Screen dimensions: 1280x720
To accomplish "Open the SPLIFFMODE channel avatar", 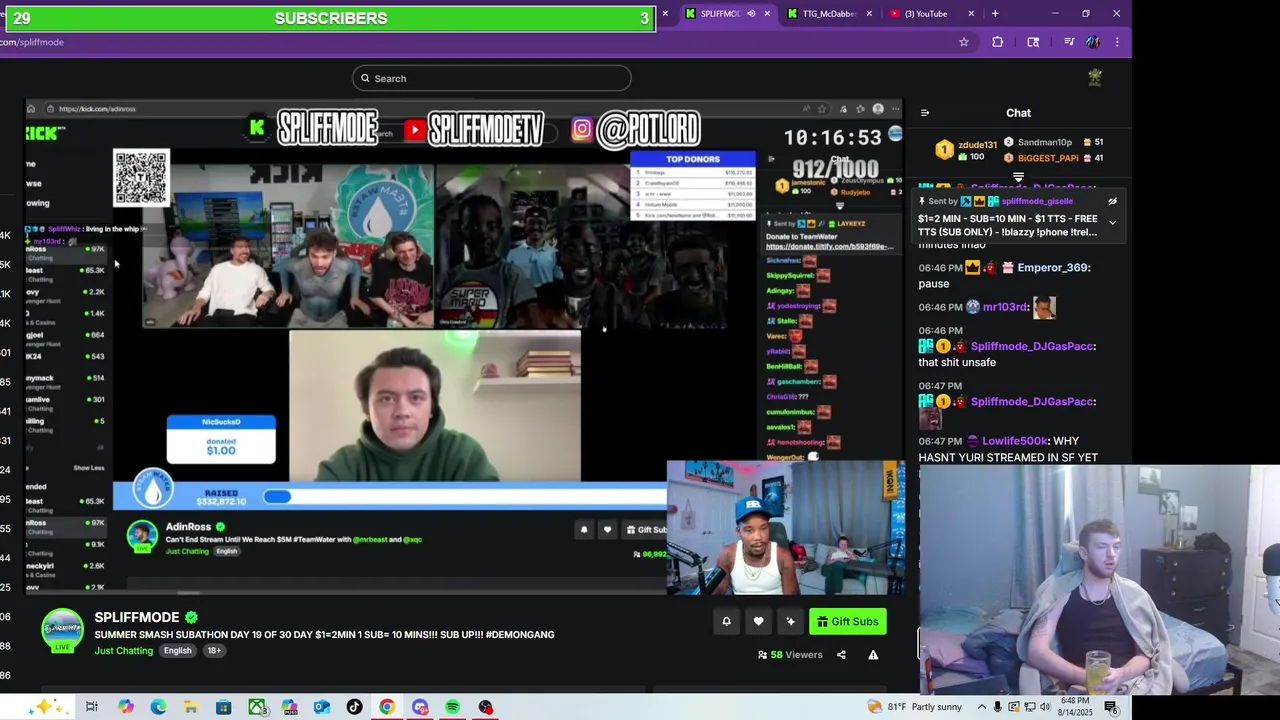I will 62,630.
